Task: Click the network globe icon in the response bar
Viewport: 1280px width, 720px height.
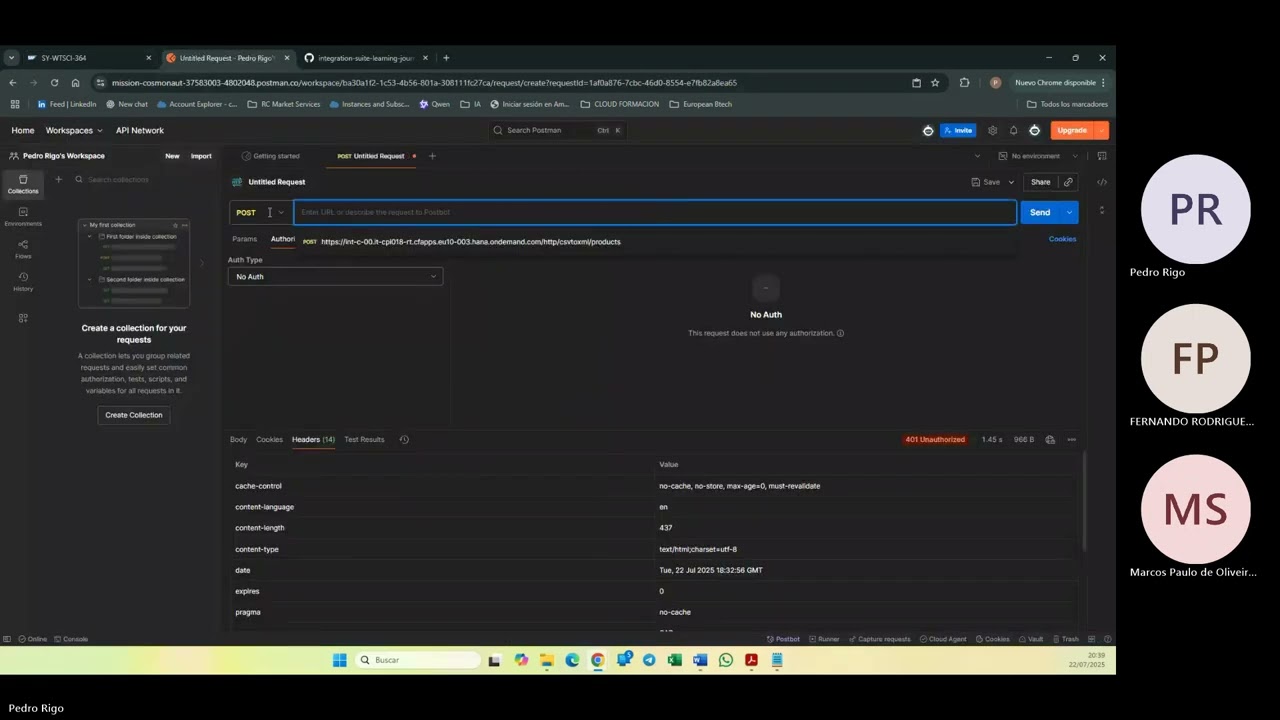Action: coord(1050,440)
